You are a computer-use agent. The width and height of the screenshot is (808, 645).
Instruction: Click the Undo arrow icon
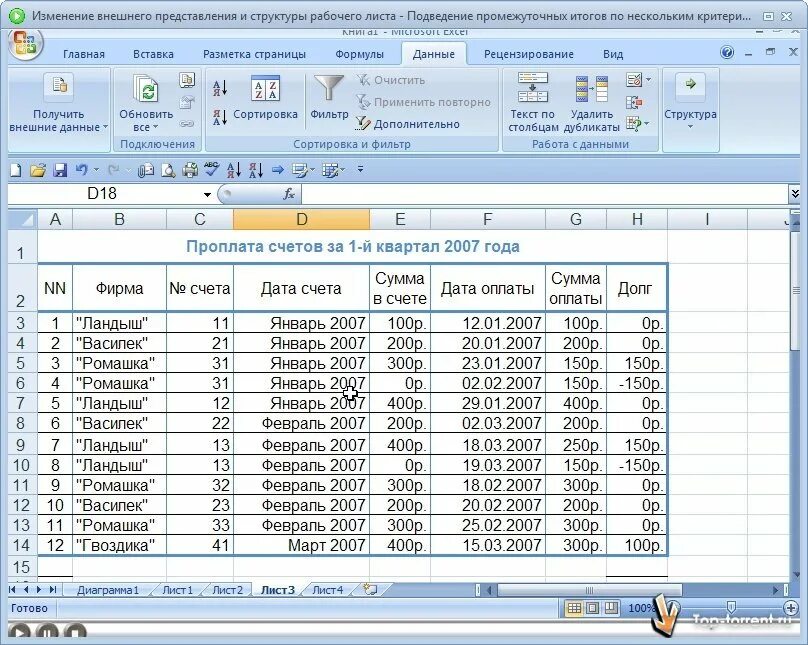(81, 169)
